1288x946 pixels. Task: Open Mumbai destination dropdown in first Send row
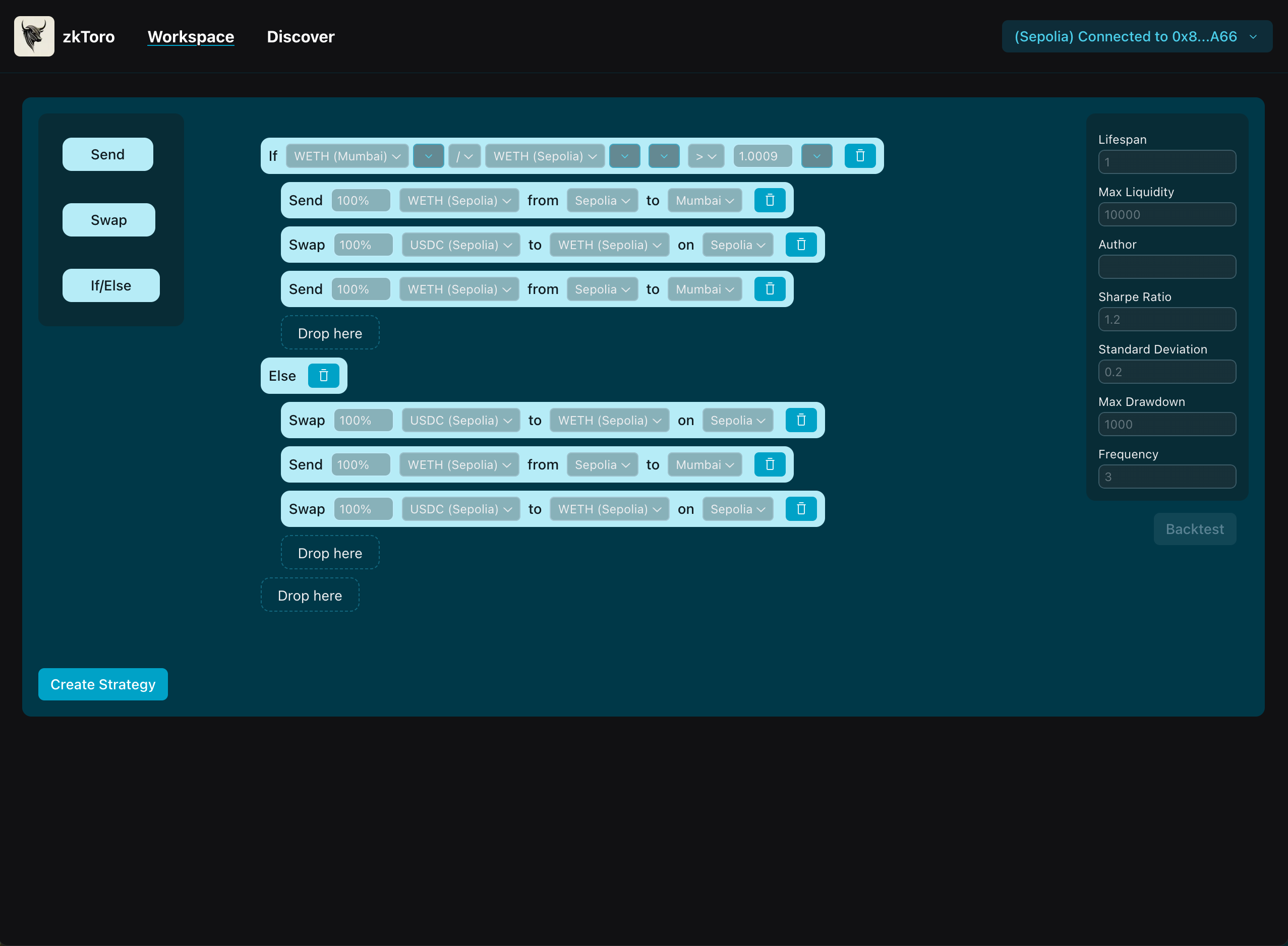[704, 200]
